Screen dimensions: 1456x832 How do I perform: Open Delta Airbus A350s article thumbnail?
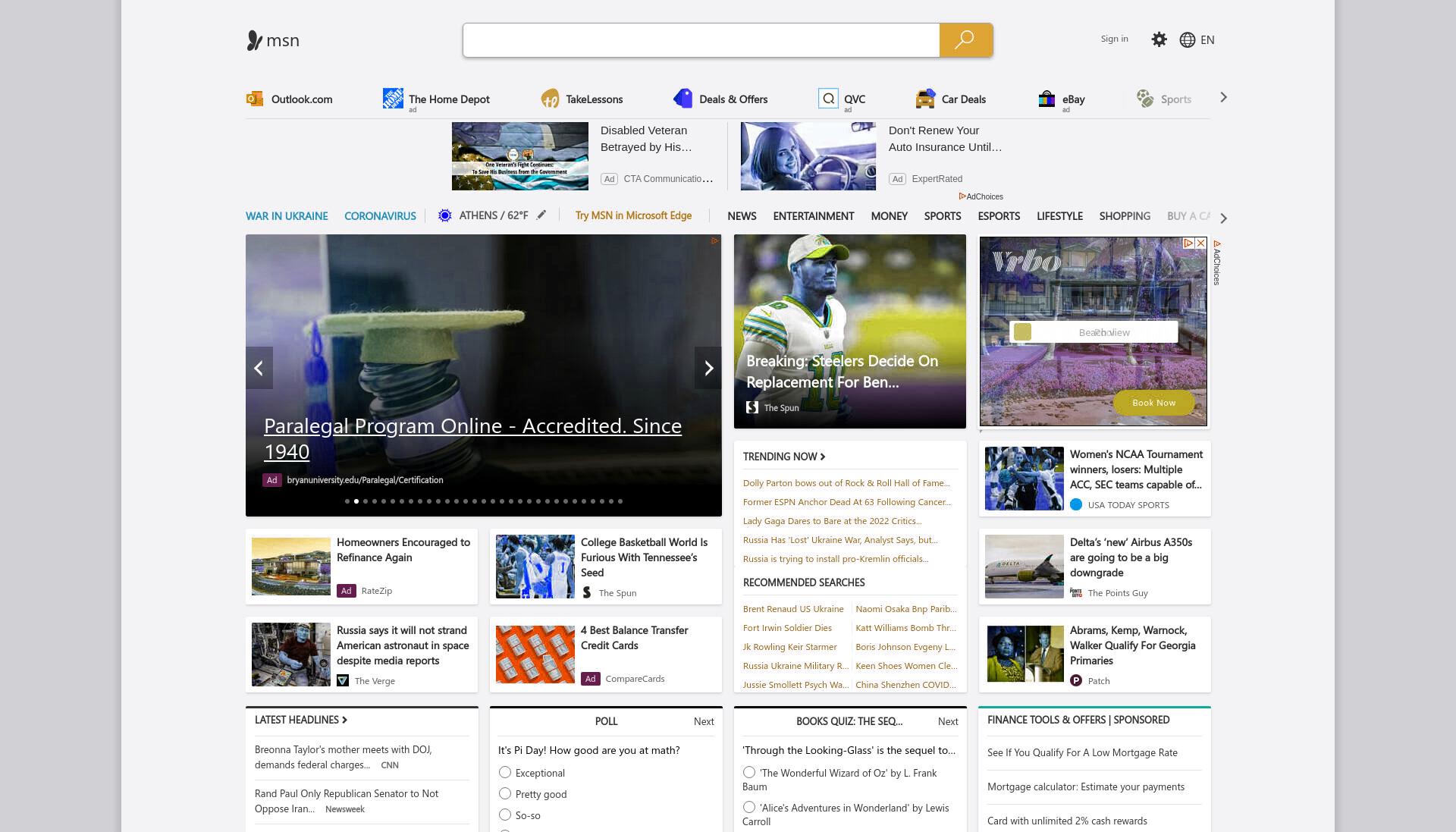1025,567
